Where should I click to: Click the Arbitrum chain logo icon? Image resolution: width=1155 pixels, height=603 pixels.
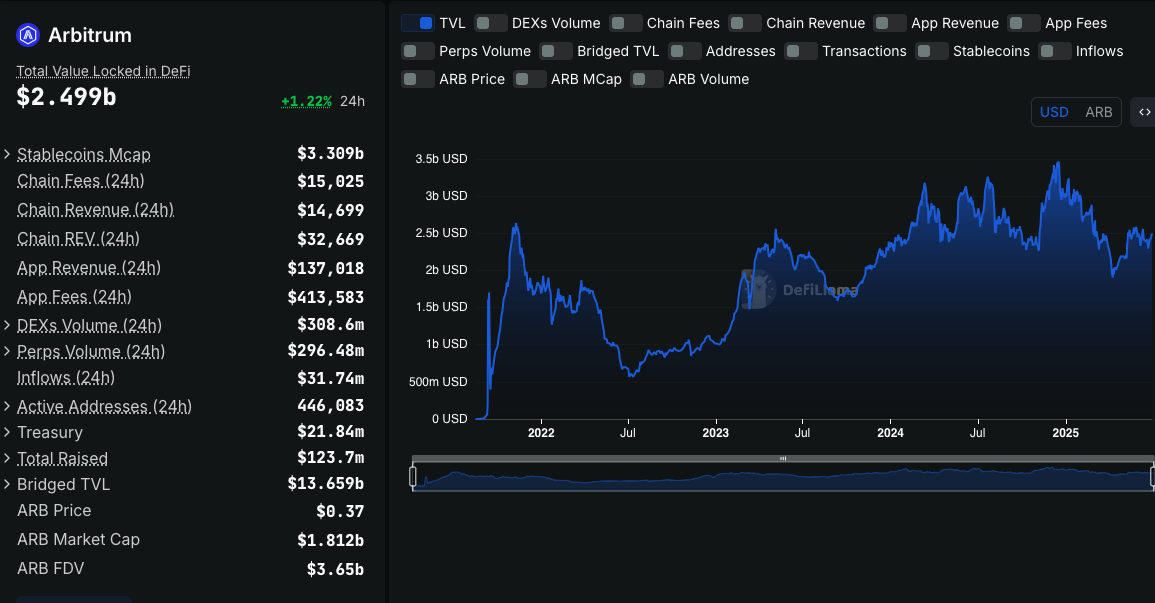click(28, 35)
